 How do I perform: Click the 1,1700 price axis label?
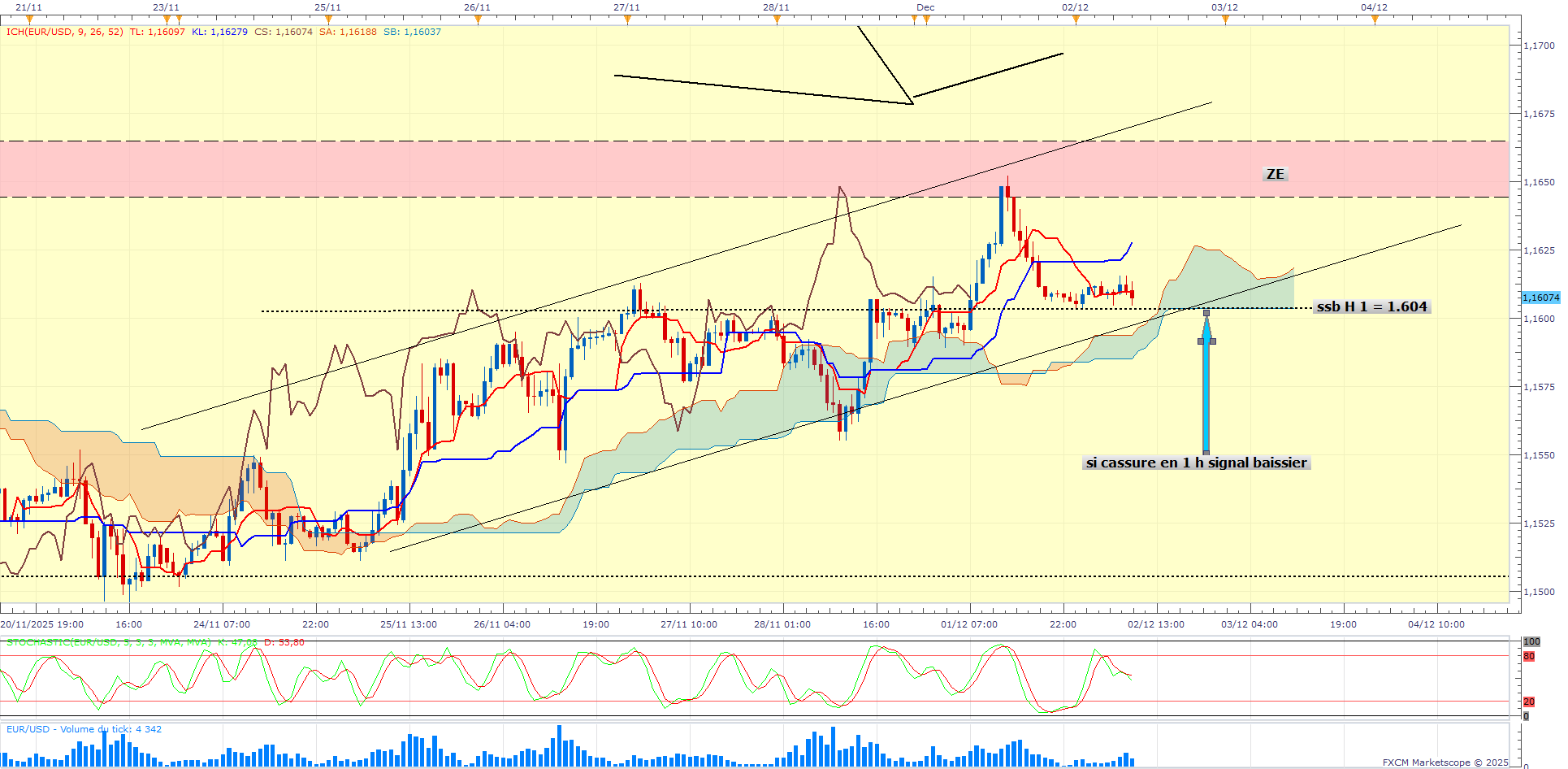[1540, 46]
